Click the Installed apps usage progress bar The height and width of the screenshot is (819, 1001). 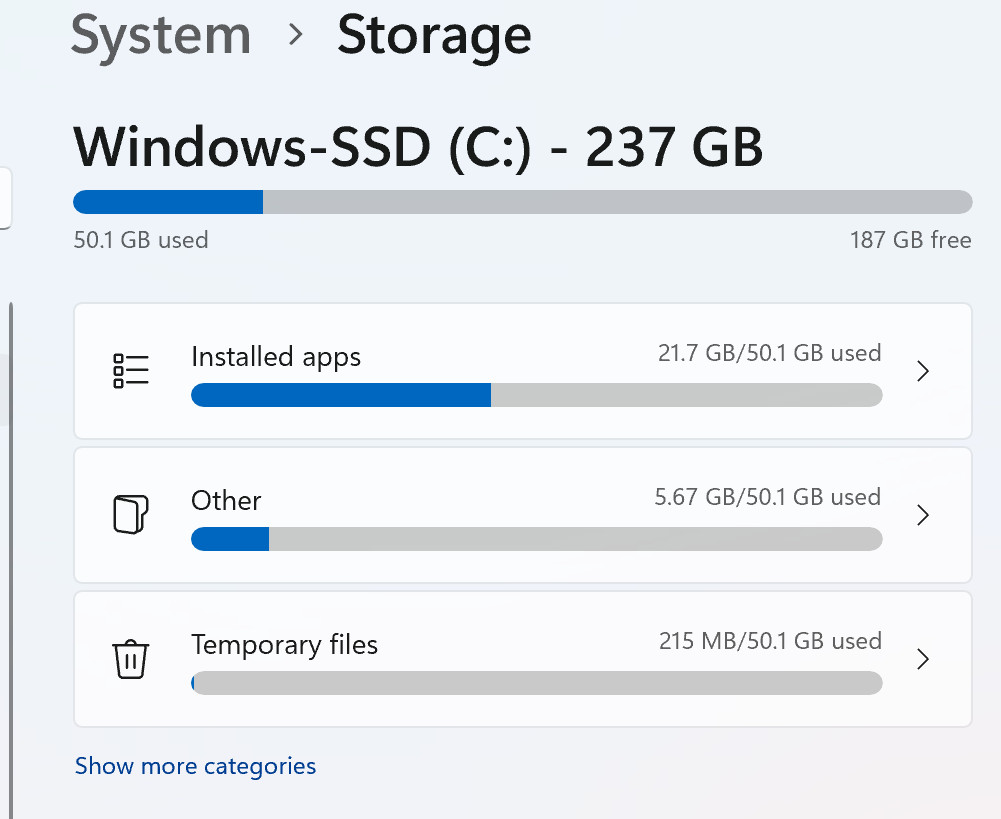[537, 395]
